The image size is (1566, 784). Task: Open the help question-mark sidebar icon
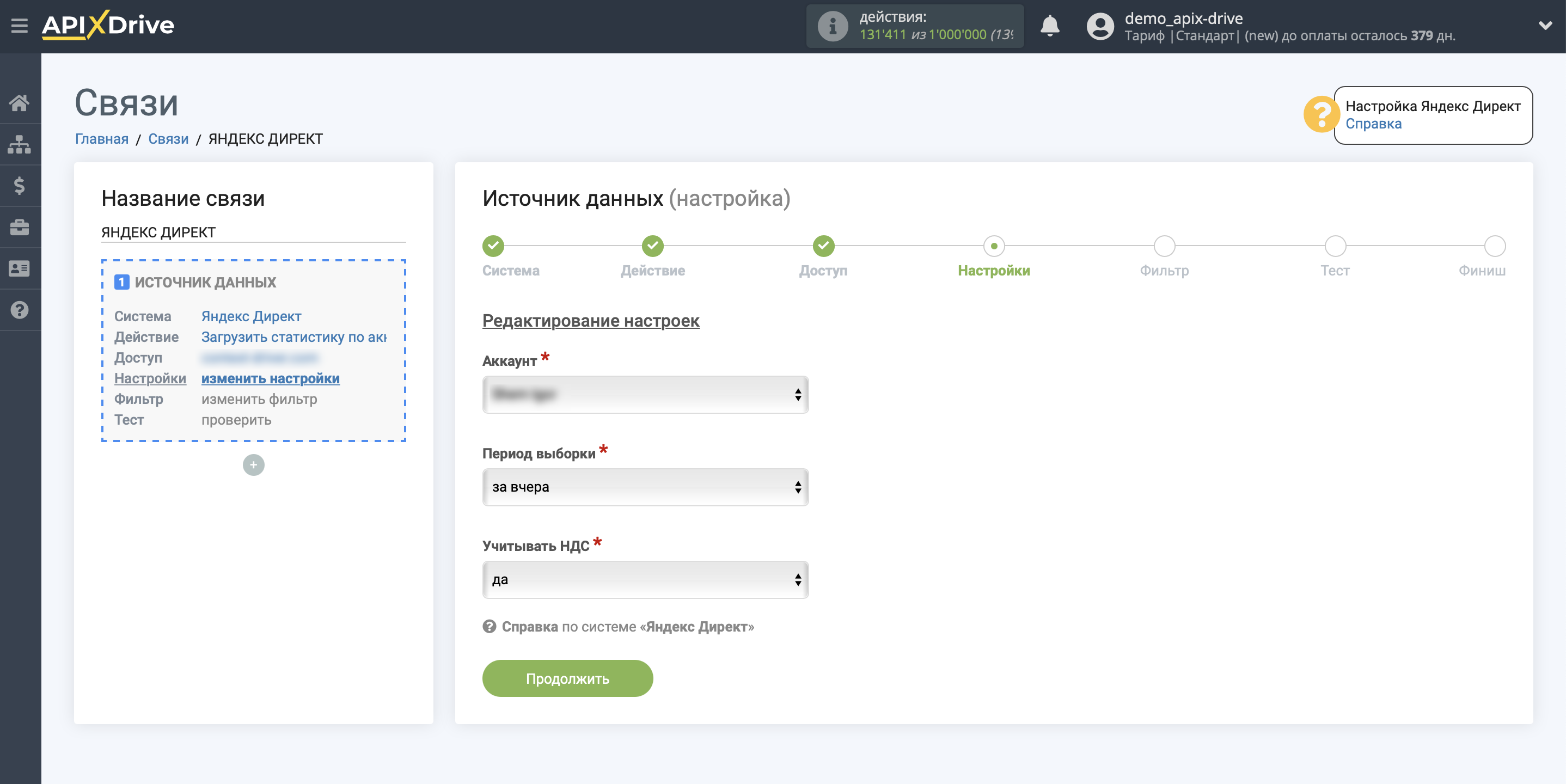coord(20,310)
